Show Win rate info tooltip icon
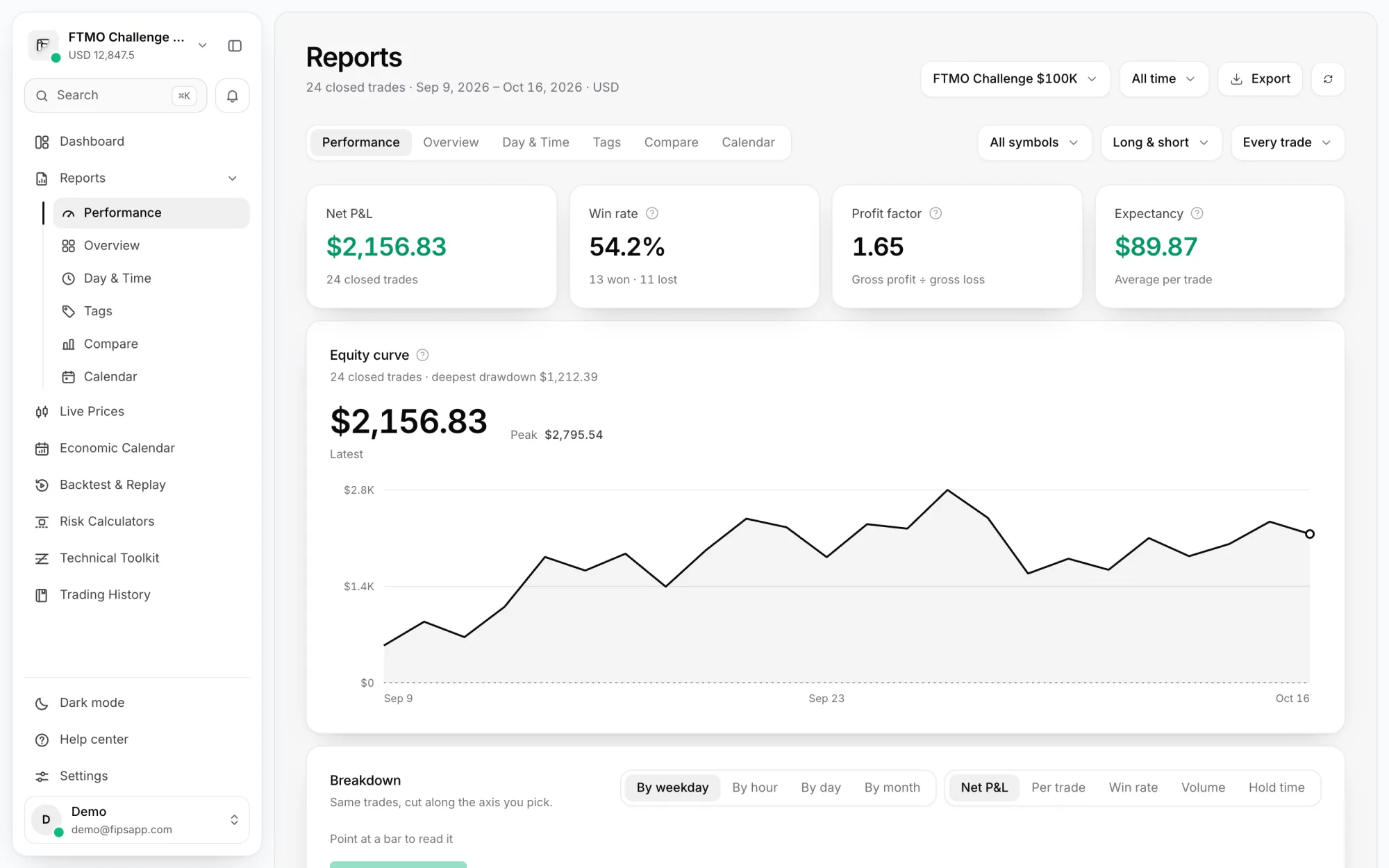Viewport: 1389px width, 868px height. coord(652,214)
